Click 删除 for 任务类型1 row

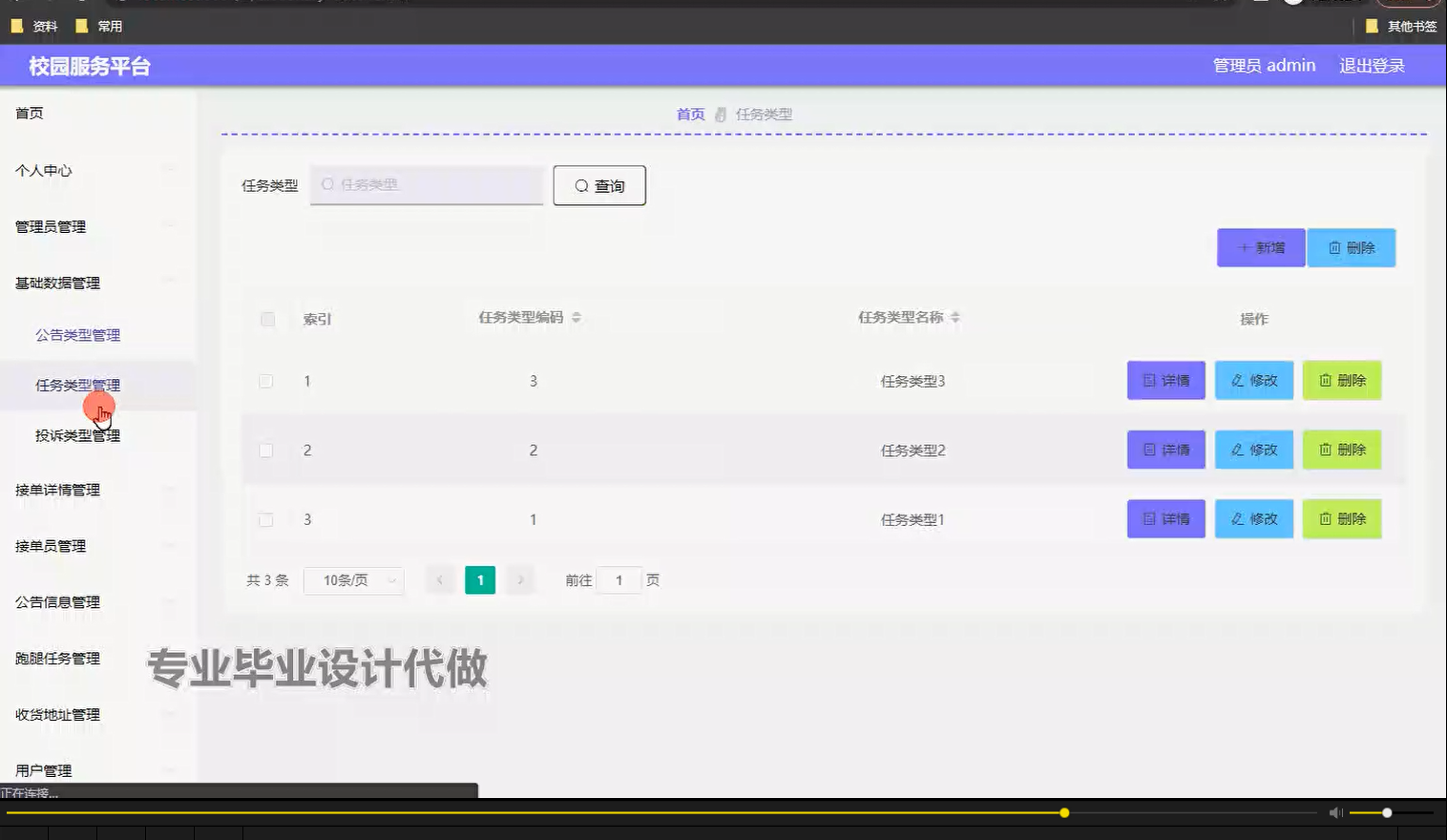[x=1342, y=518]
